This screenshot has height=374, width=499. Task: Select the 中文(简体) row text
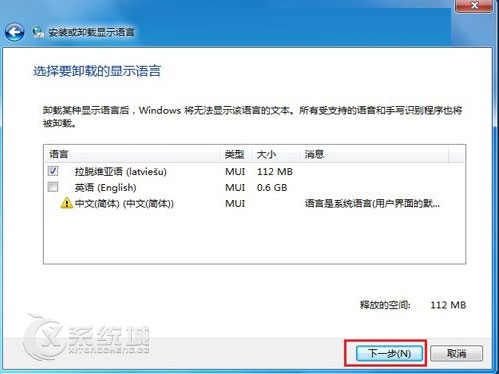point(124,203)
